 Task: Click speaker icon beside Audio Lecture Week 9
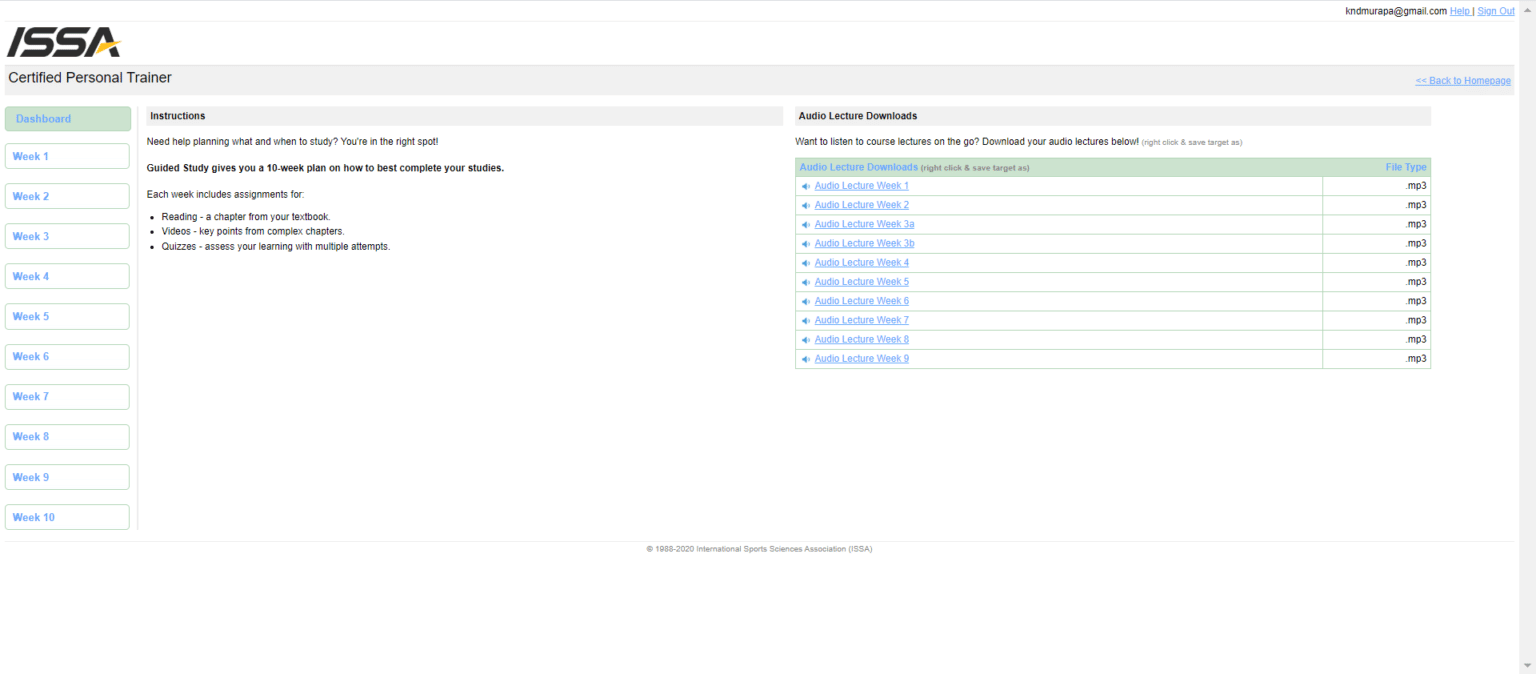point(806,359)
